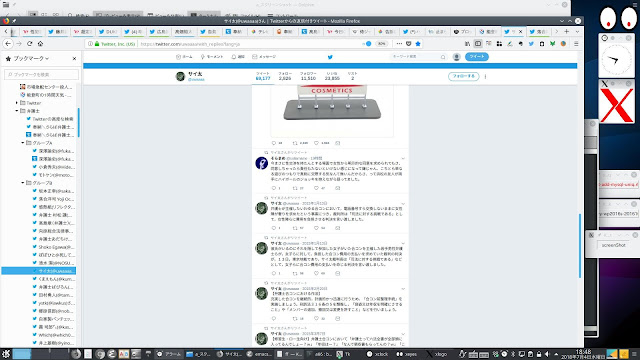Select the Followers count 11,510 tab

pos(308,76)
